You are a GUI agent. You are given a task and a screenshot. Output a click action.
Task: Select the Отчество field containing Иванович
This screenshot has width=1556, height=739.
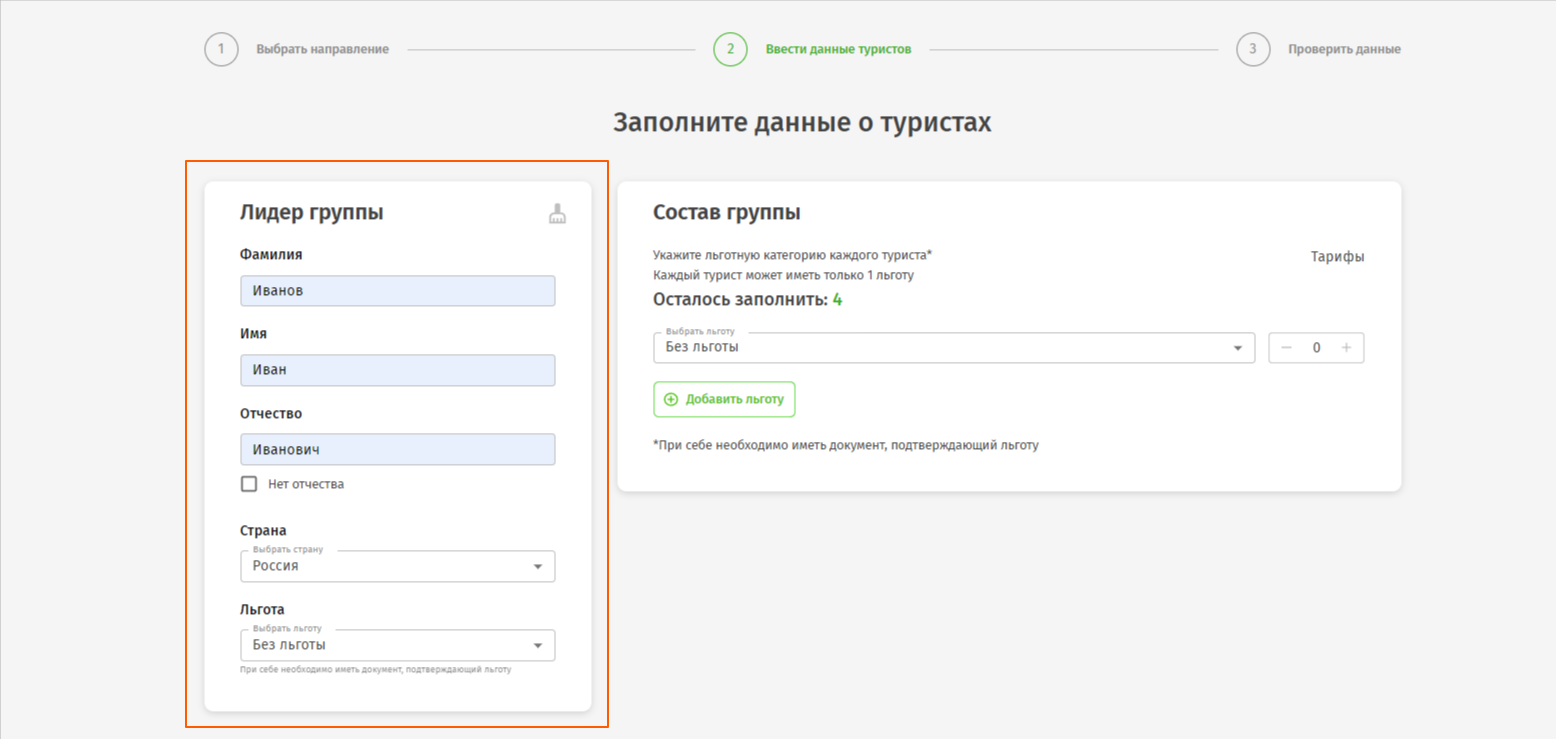(397, 449)
